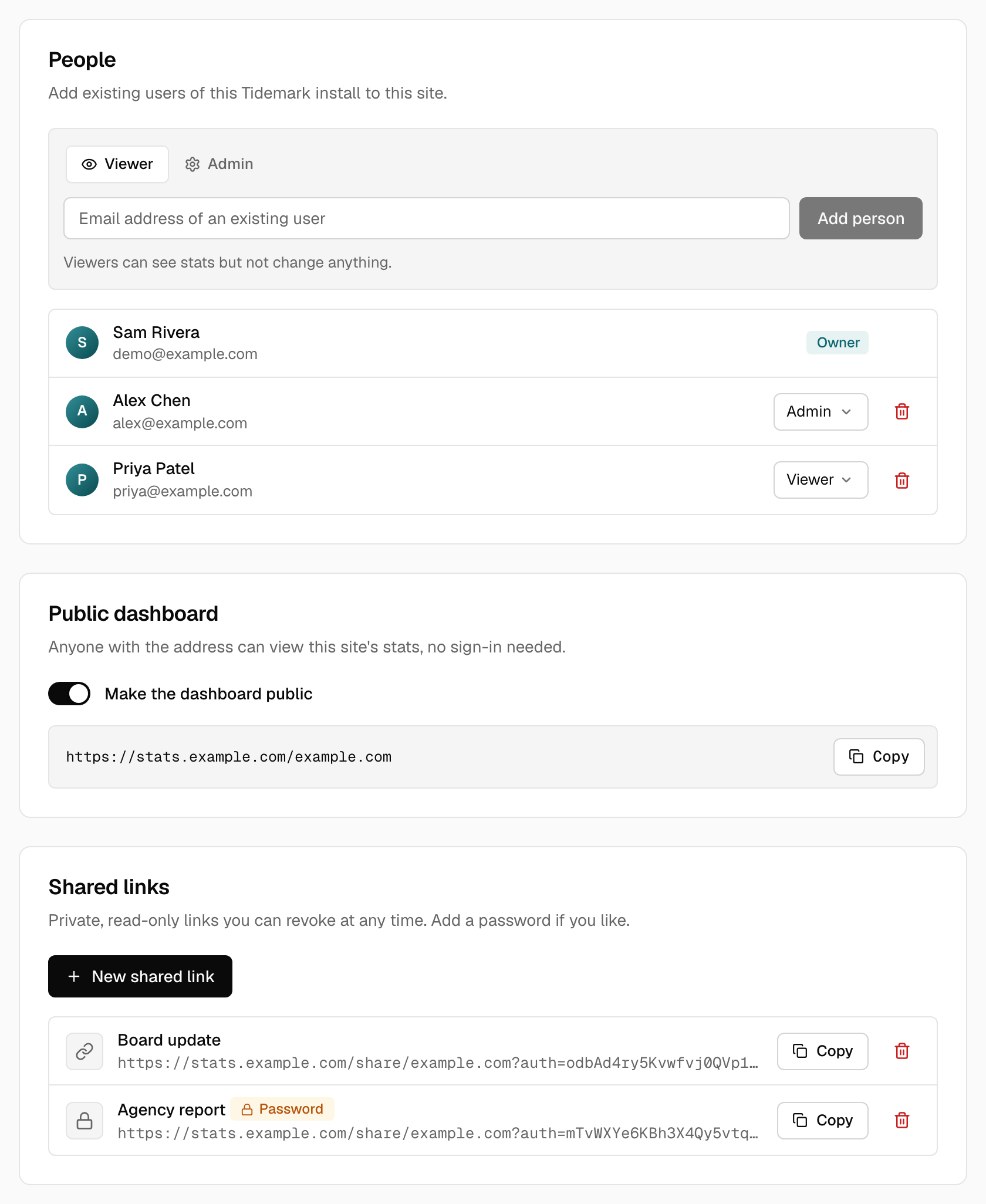Focus the email address input field
Viewport: 986px width, 1204px height.
pyautogui.click(x=426, y=218)
